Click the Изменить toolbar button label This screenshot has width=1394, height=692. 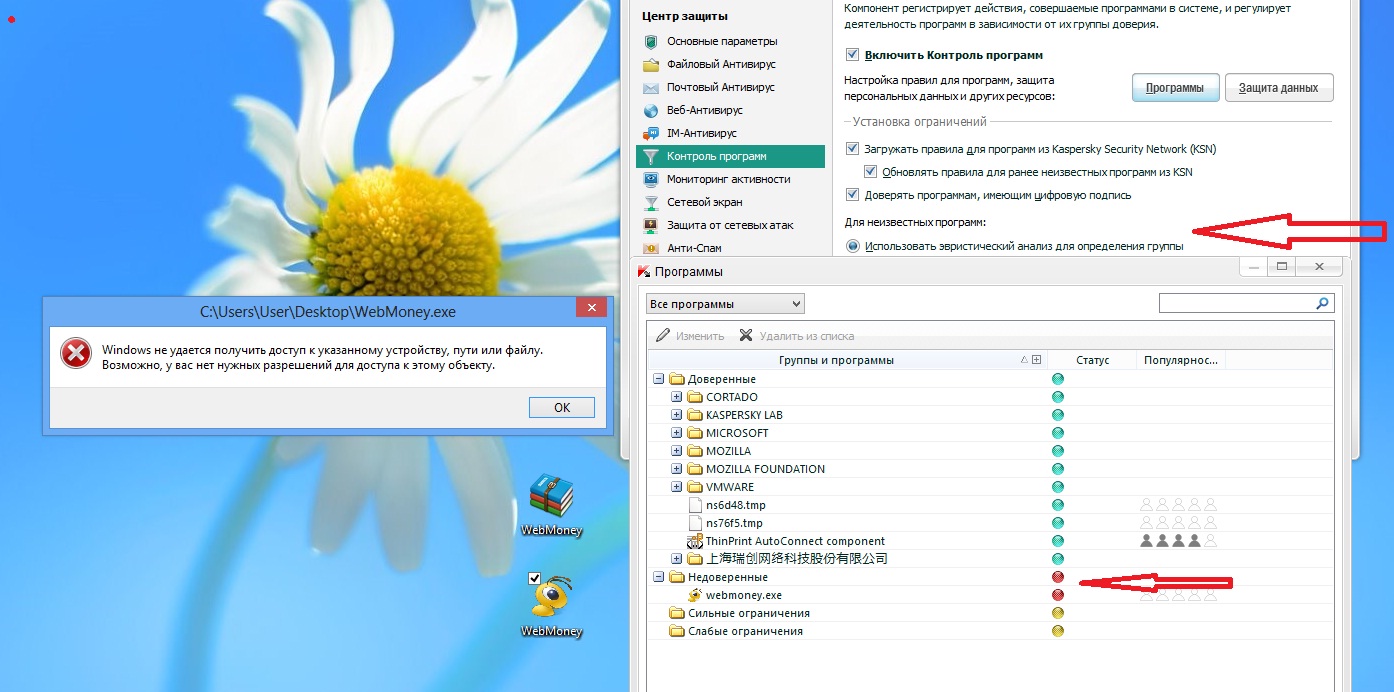pos(700,336)
